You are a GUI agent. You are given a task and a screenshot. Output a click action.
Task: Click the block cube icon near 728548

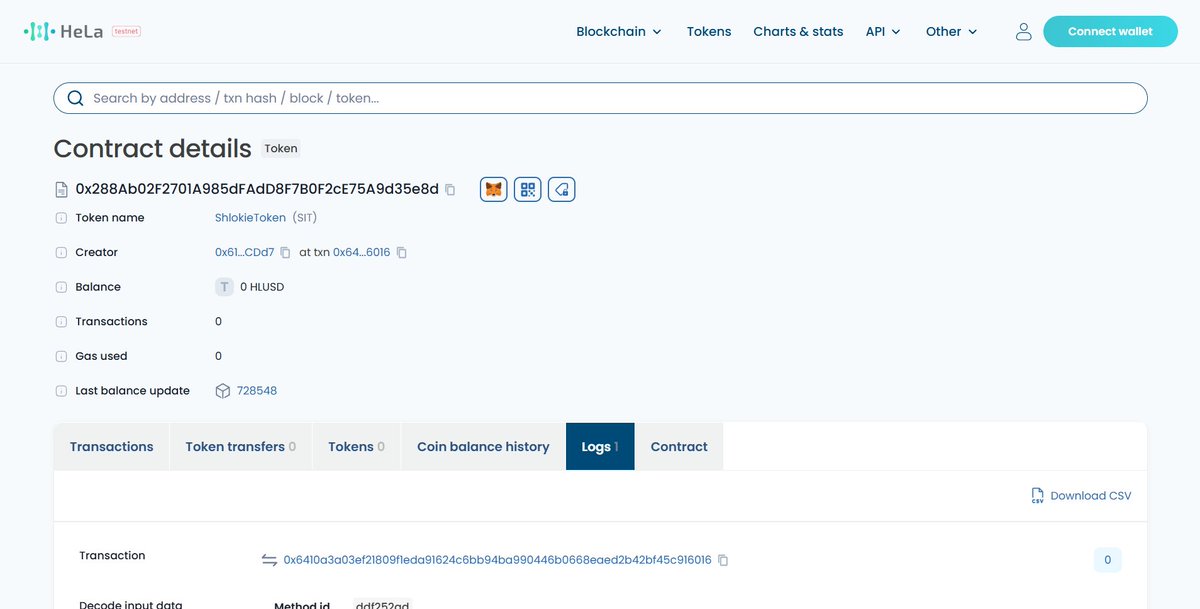tap(223, 391)
